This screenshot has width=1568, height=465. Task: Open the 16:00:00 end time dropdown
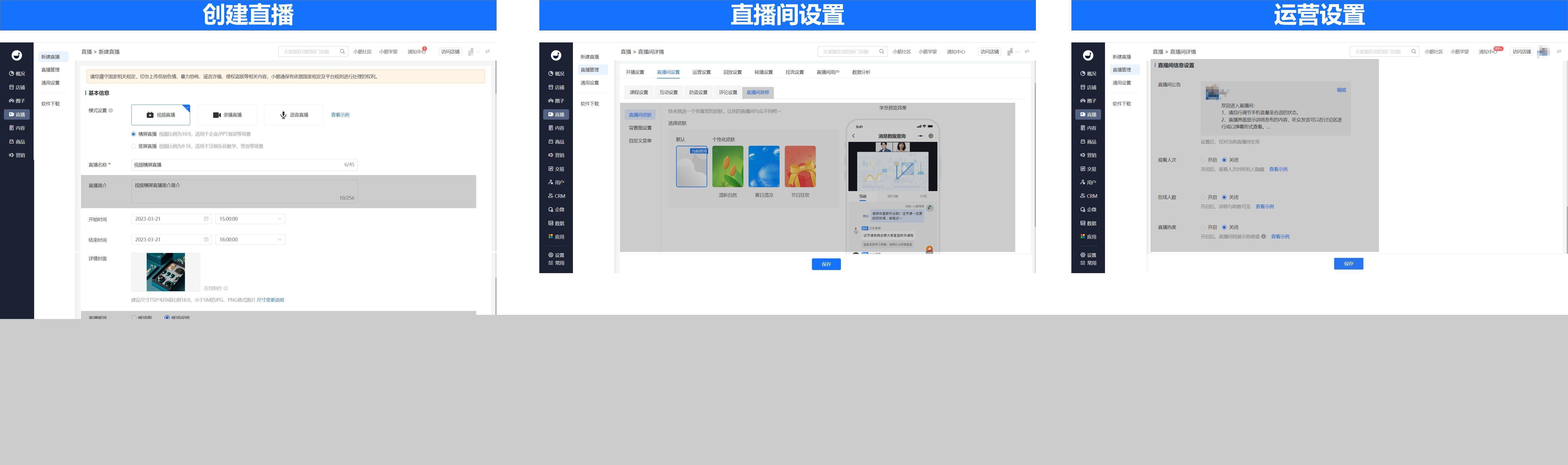250,239
